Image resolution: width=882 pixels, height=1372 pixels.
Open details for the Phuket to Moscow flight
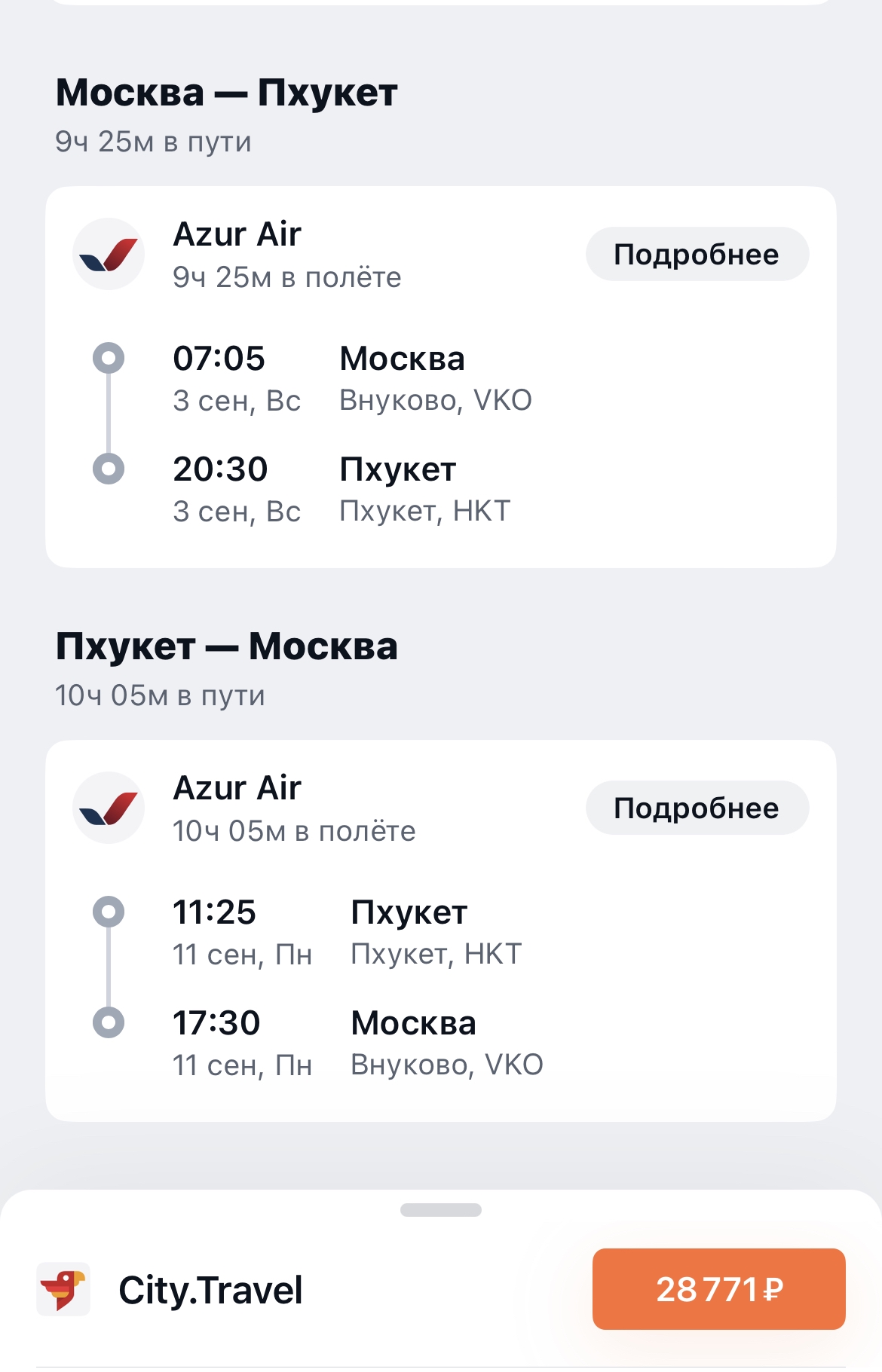(x=697, y=808)
